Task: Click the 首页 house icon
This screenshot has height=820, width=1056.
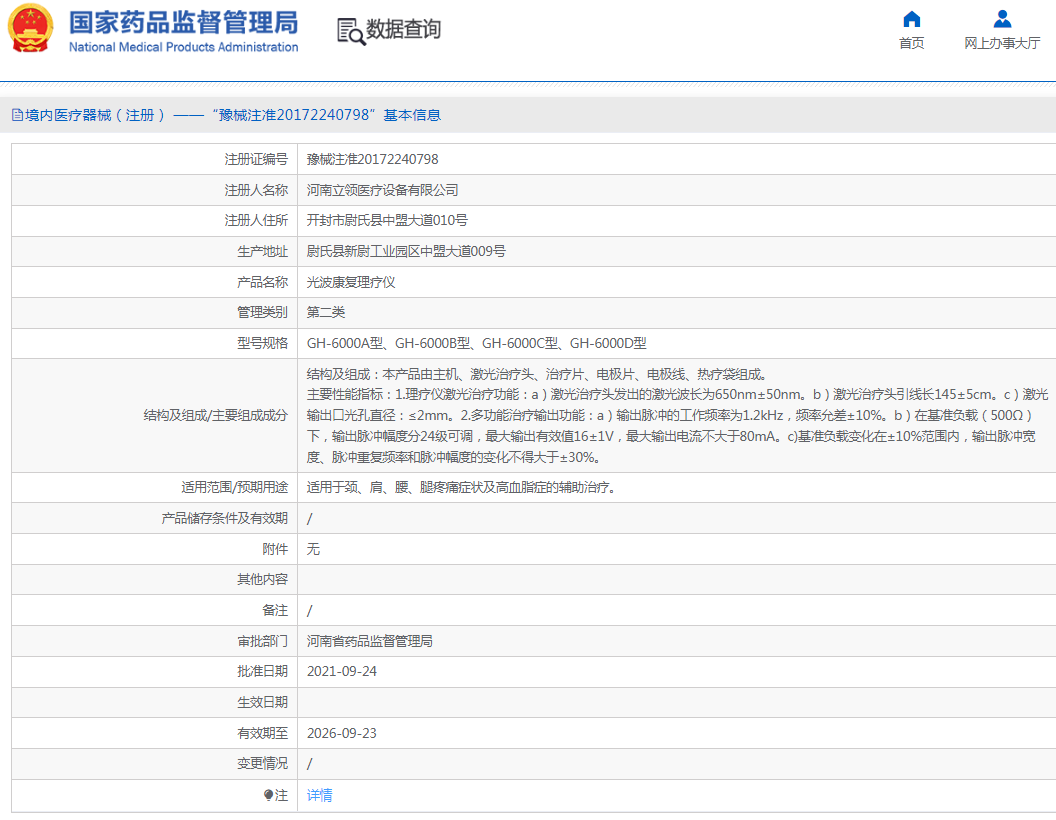Action: [x=911, y=19]
